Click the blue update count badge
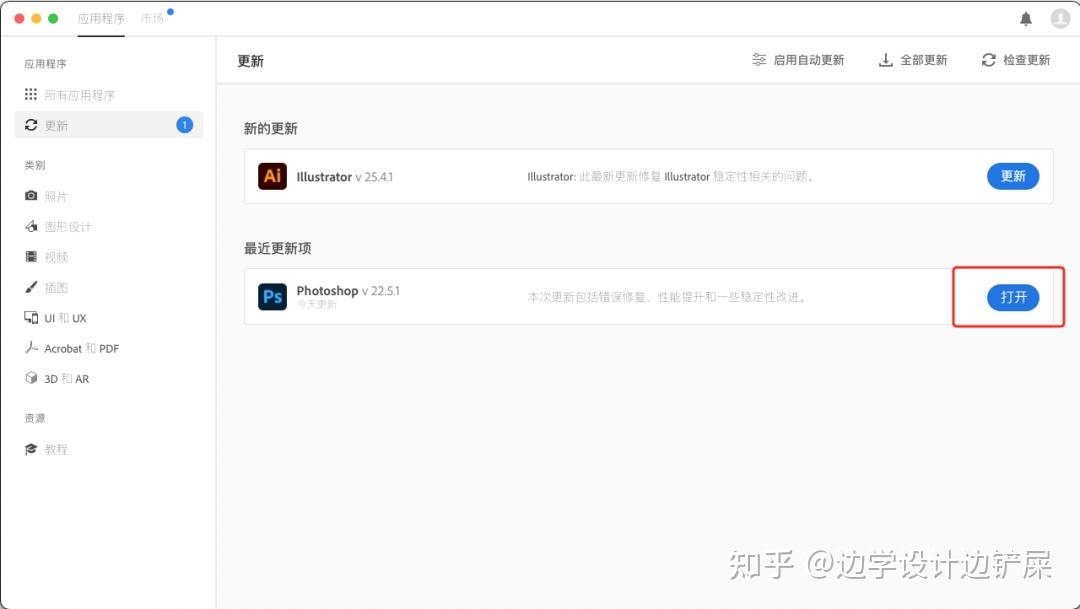The height and width of the screenshot is (609, 1080). tap(185, 125)
